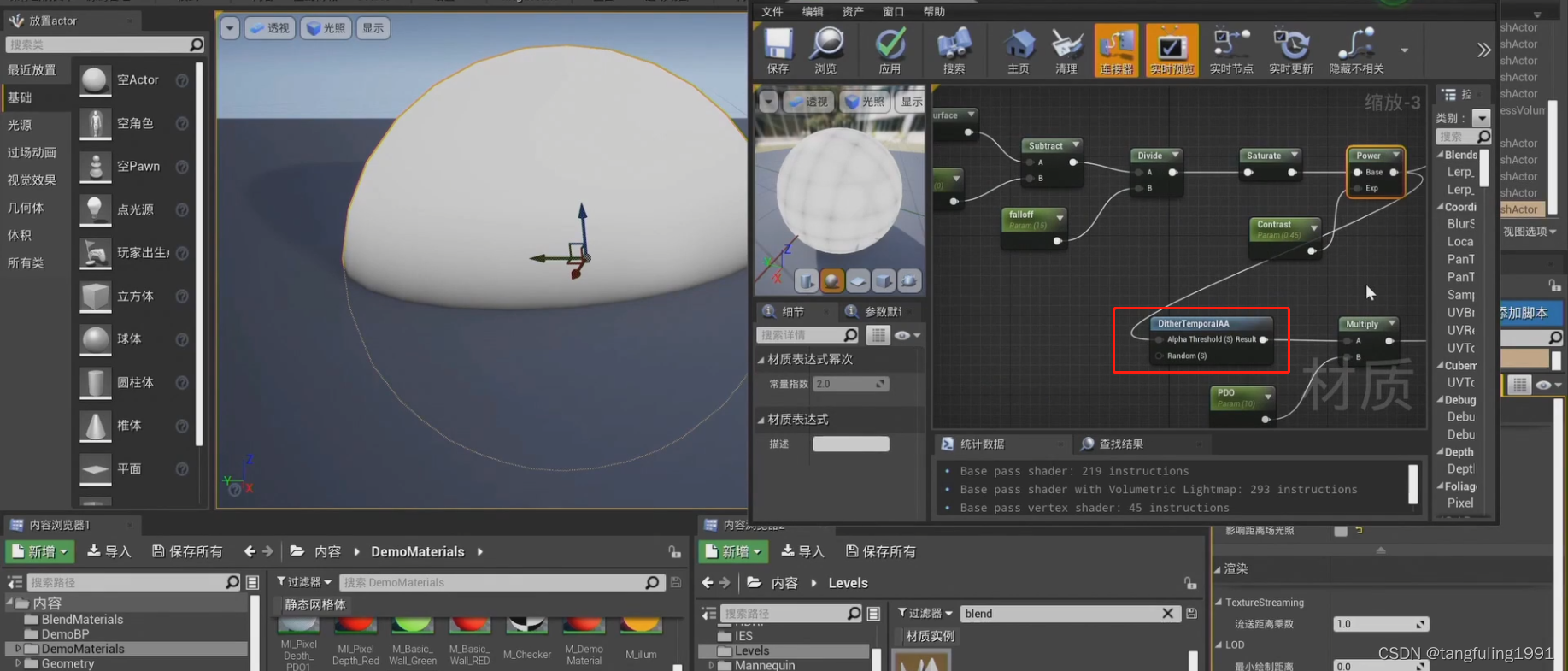Open the M_Checker material thumbnail
Image resolution: width=1568 pixels, height=671 pixels.
526,626
